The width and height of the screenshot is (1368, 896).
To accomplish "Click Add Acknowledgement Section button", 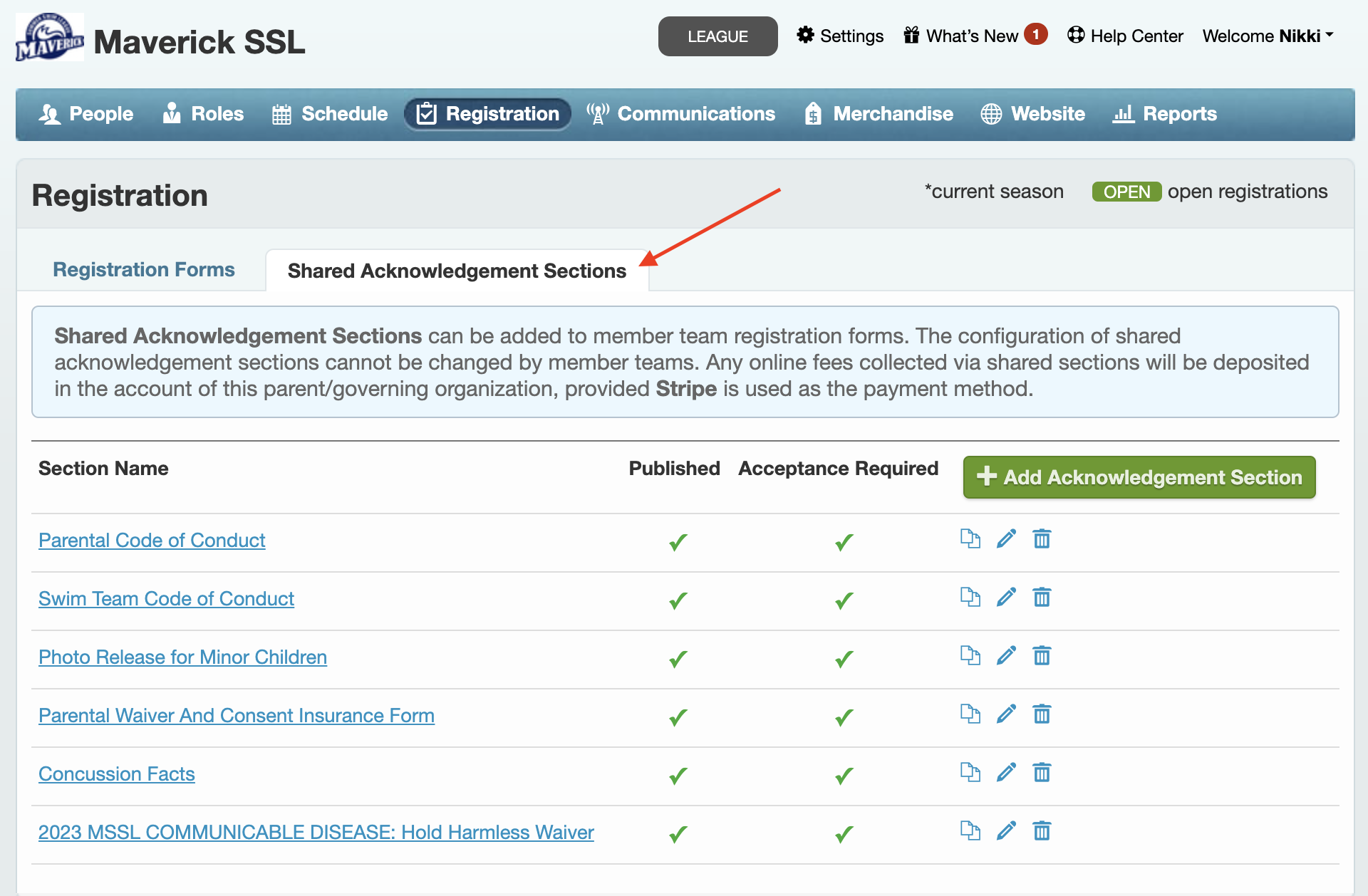I will coord(1139,477).
